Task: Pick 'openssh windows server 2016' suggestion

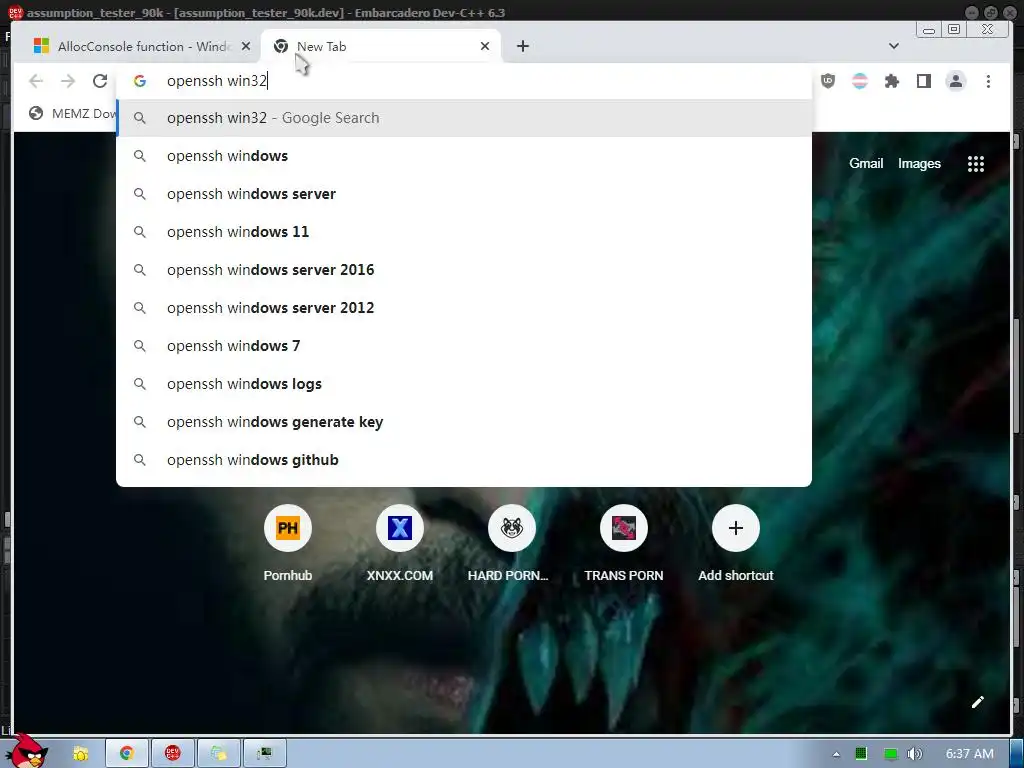Action: [464, 270]
